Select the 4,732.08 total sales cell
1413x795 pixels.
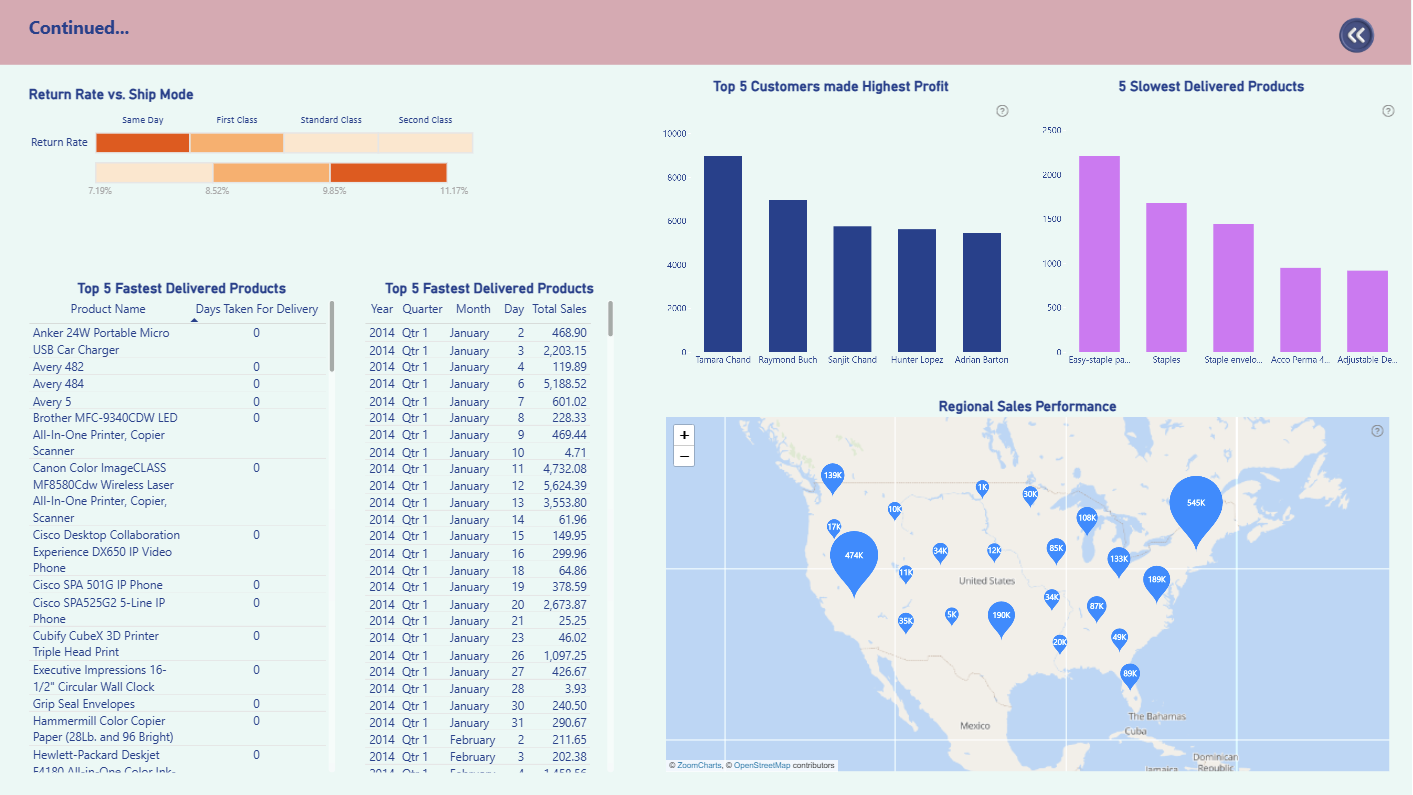point(564,469)
